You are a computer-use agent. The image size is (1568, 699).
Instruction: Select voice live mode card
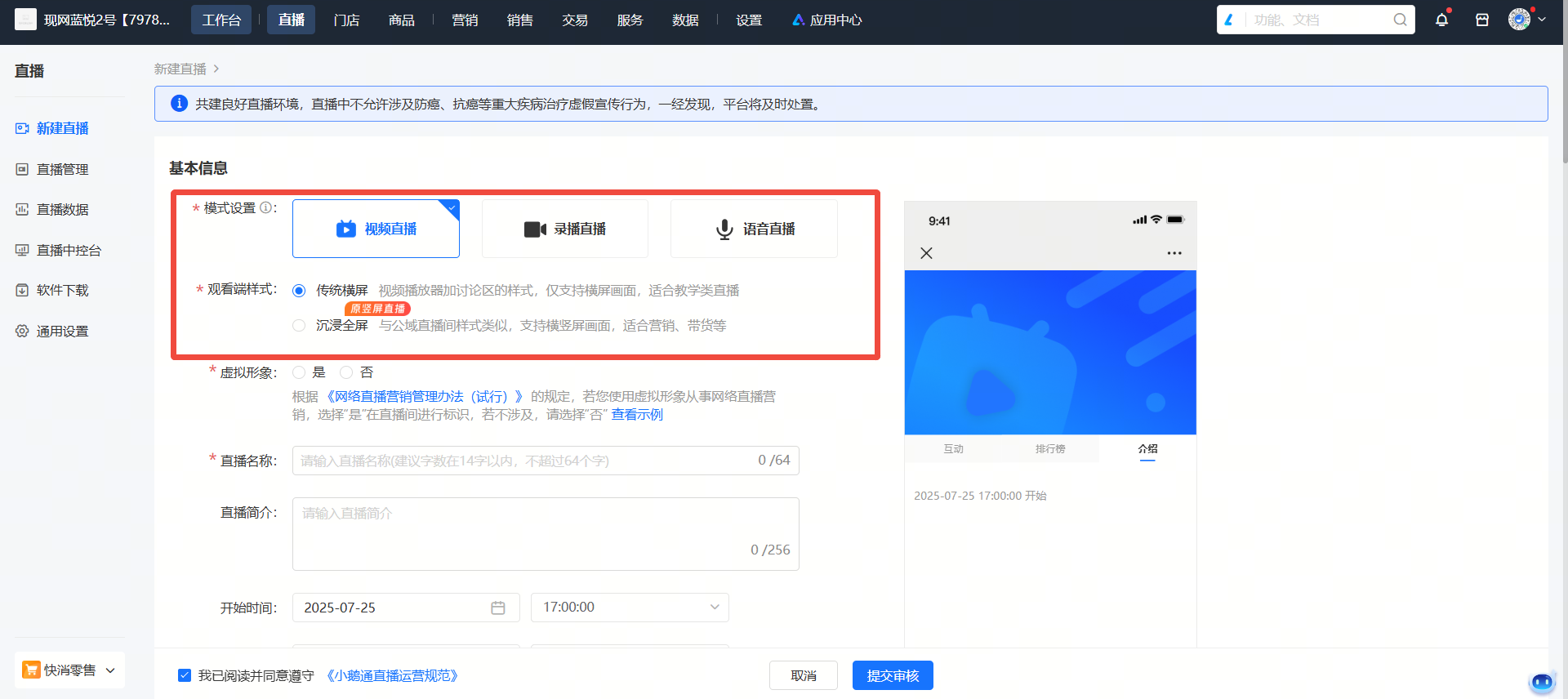point(754,229)
